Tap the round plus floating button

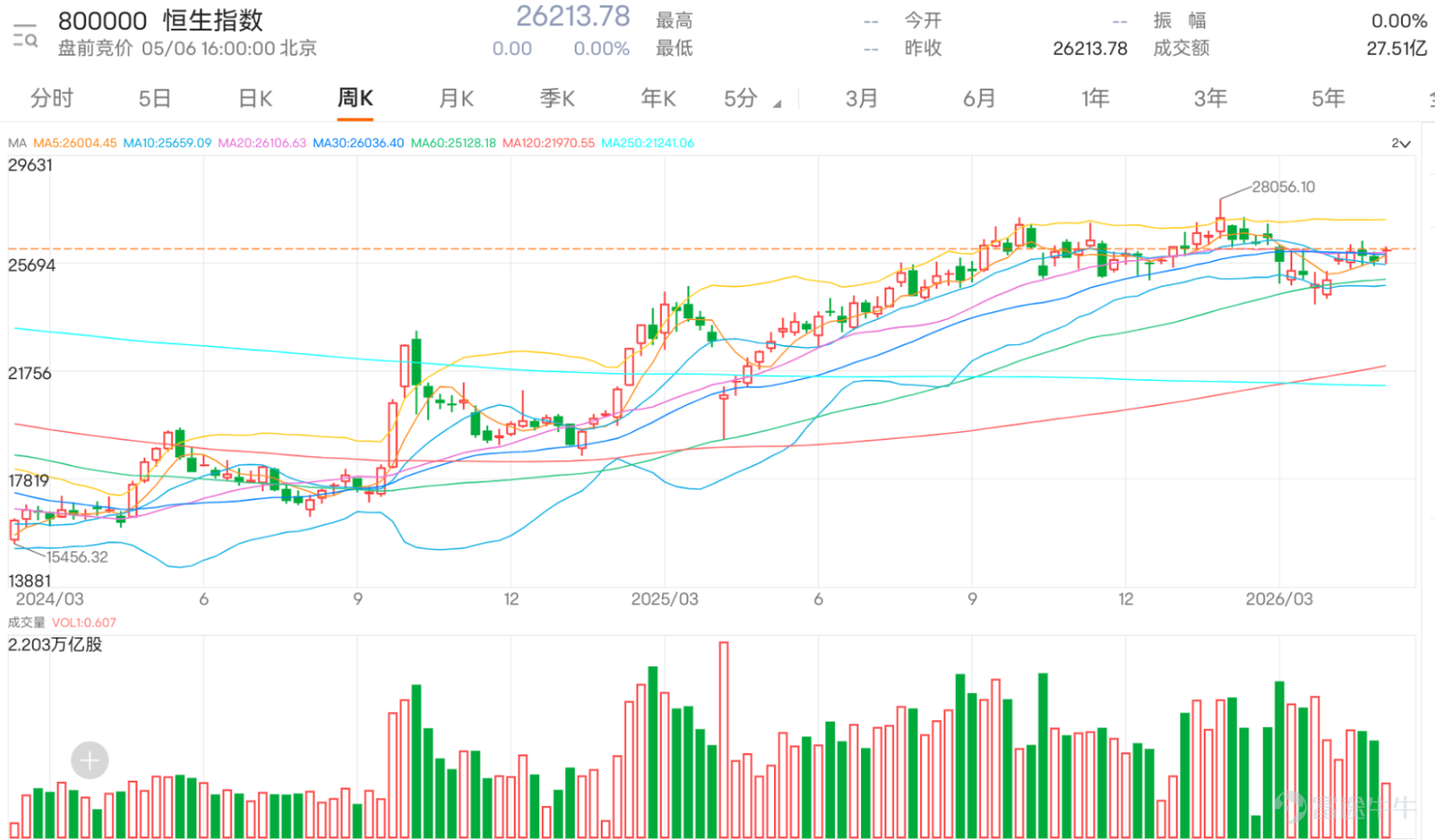coord(90,761)
